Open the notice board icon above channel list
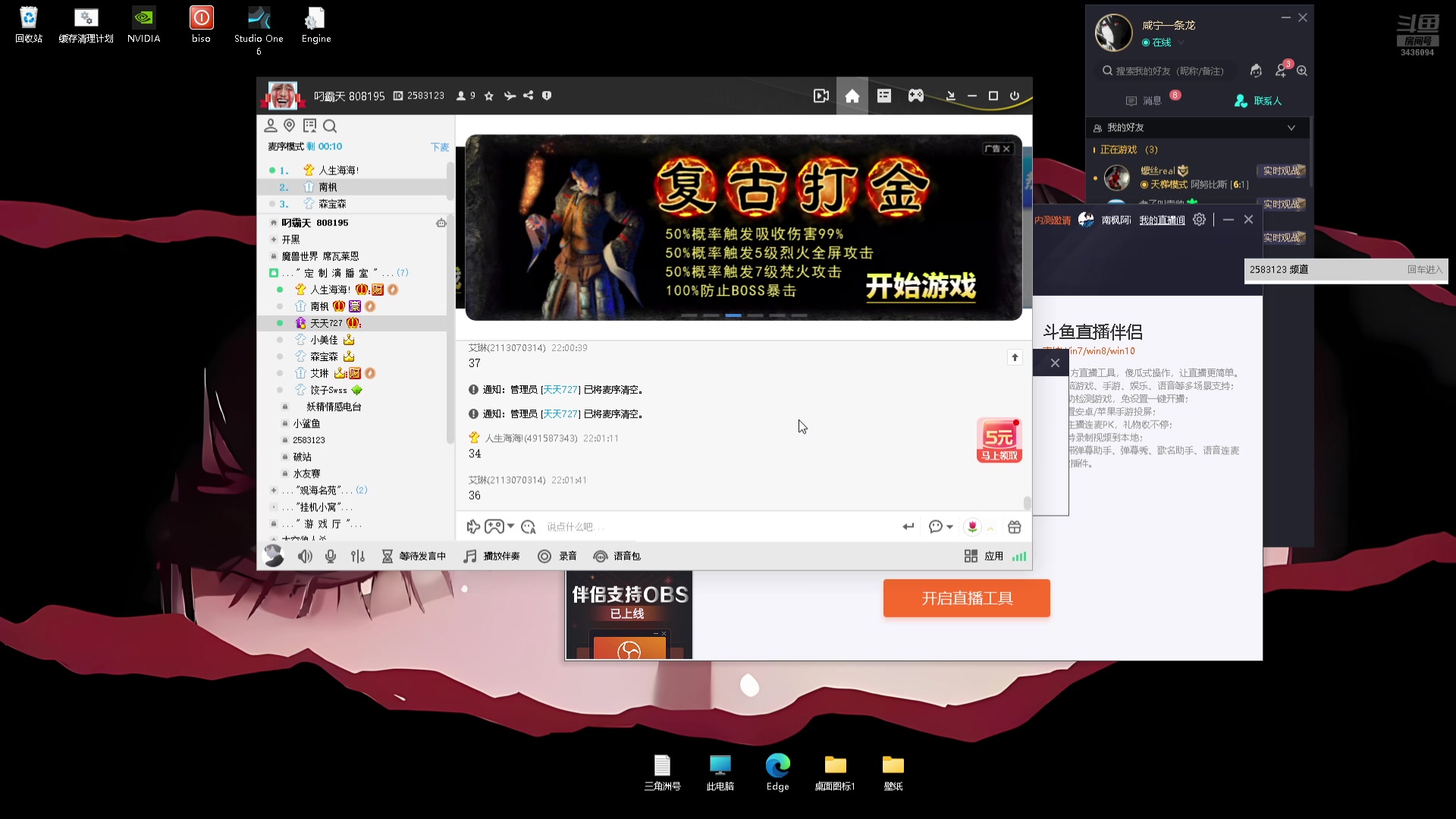 [x=309, y=126]
